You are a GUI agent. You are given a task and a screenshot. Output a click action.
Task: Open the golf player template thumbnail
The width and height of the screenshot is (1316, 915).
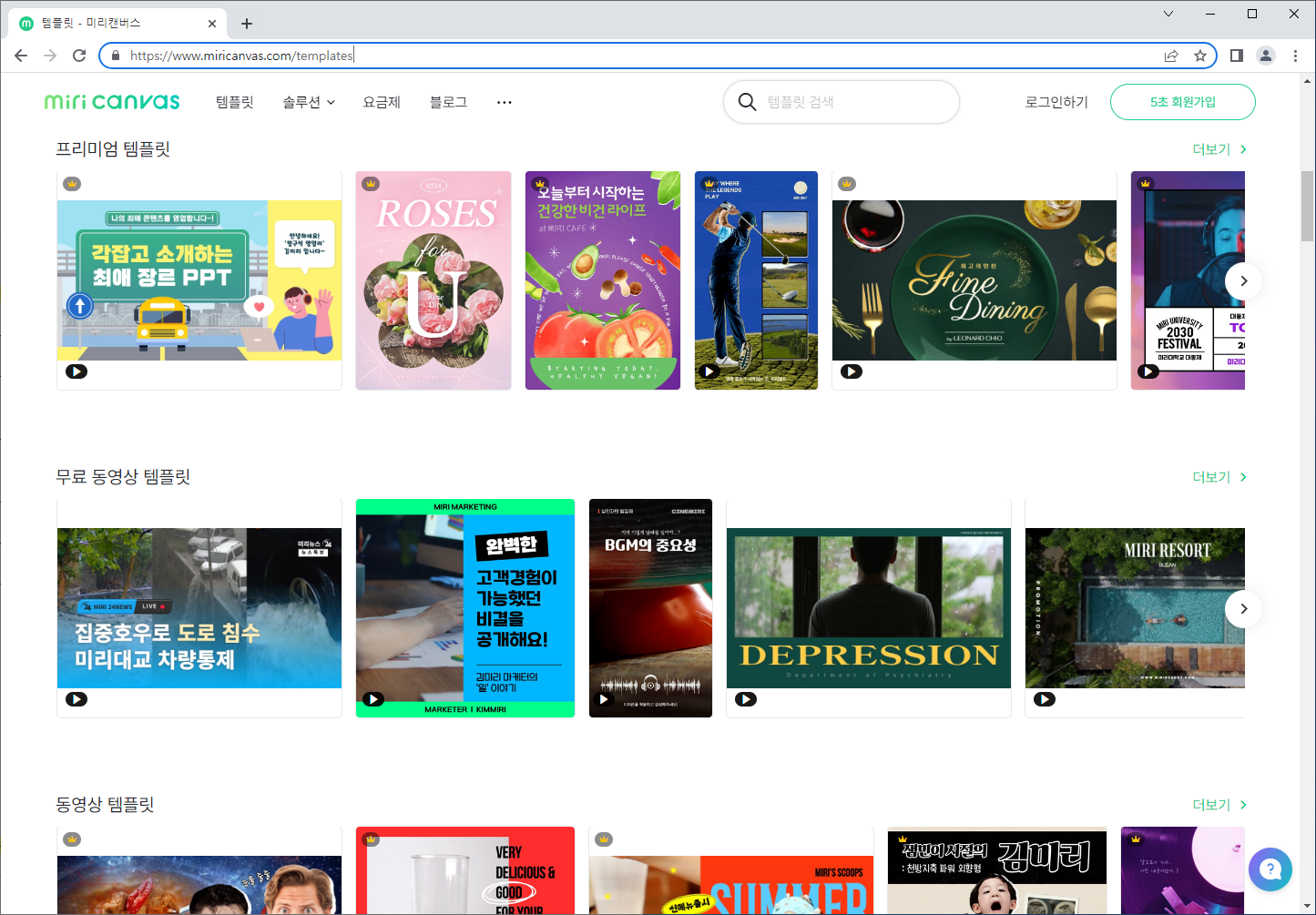[x=756, y=280]
